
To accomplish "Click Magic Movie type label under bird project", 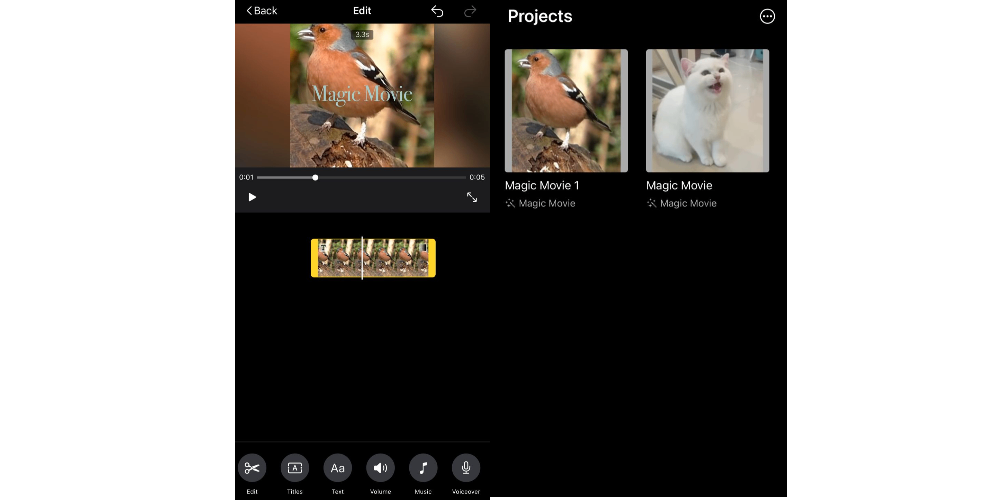I will [x=547, y=203].
